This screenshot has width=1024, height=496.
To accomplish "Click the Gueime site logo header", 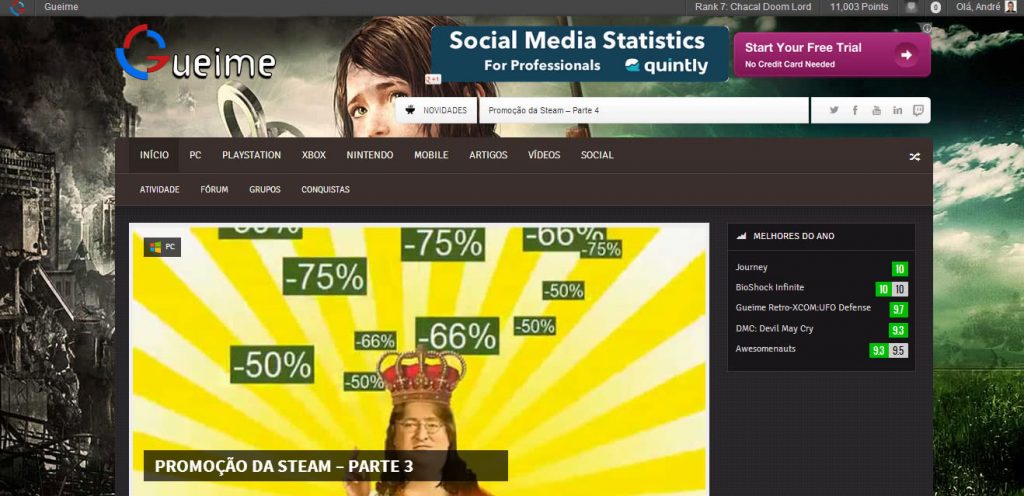I will [x=195, y=54].
